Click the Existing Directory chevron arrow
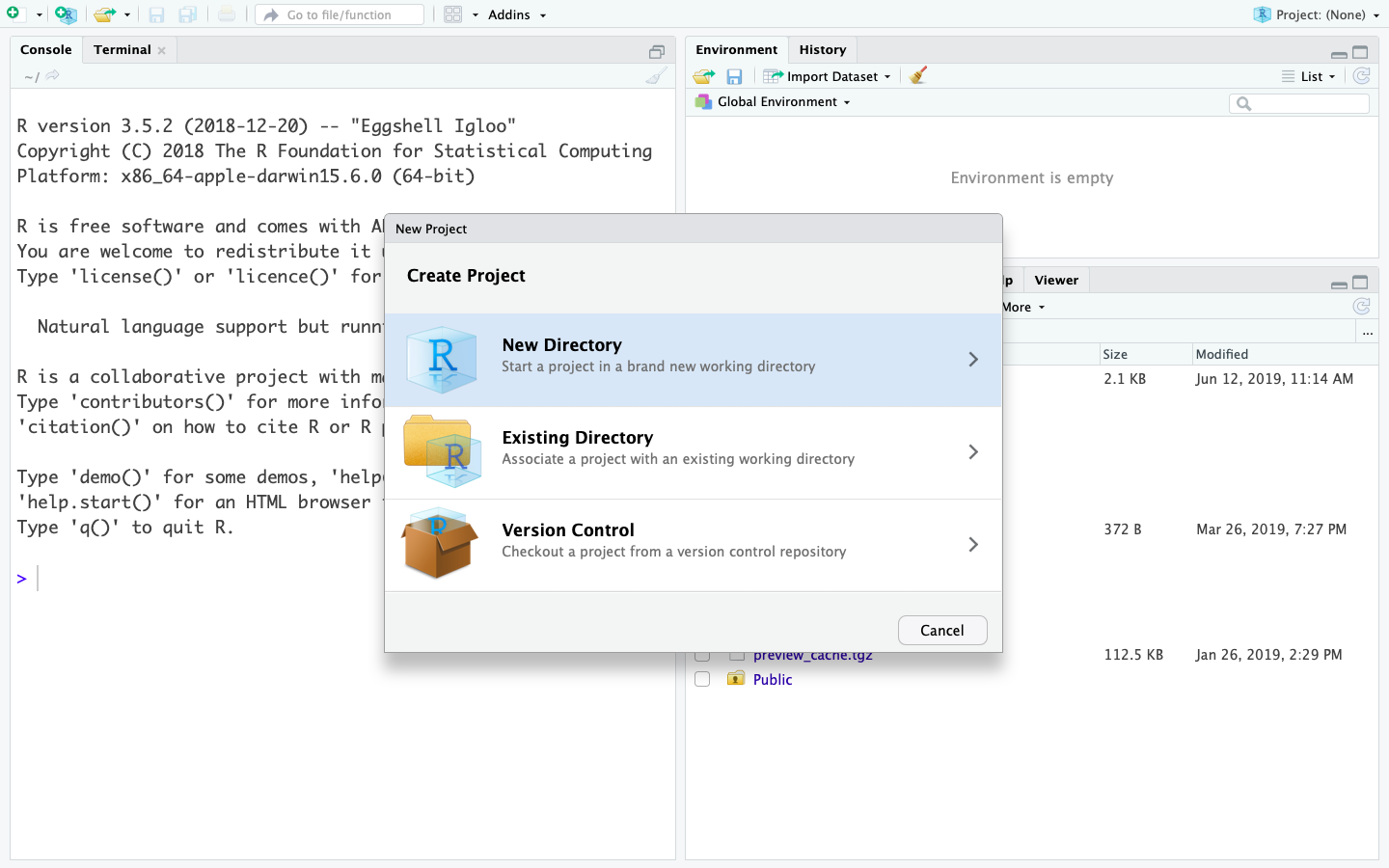 (973, 452)
